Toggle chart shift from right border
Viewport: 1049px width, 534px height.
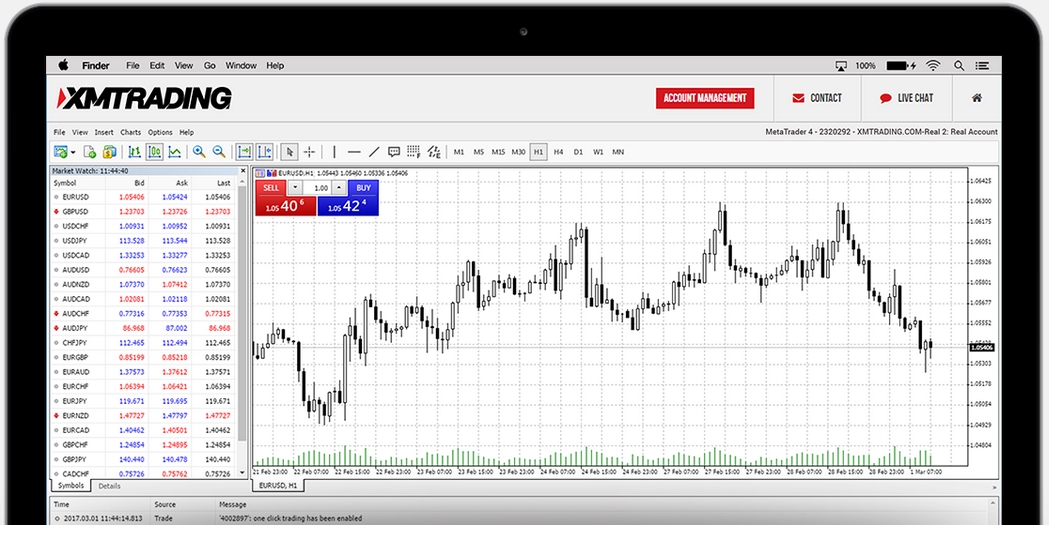264,152
